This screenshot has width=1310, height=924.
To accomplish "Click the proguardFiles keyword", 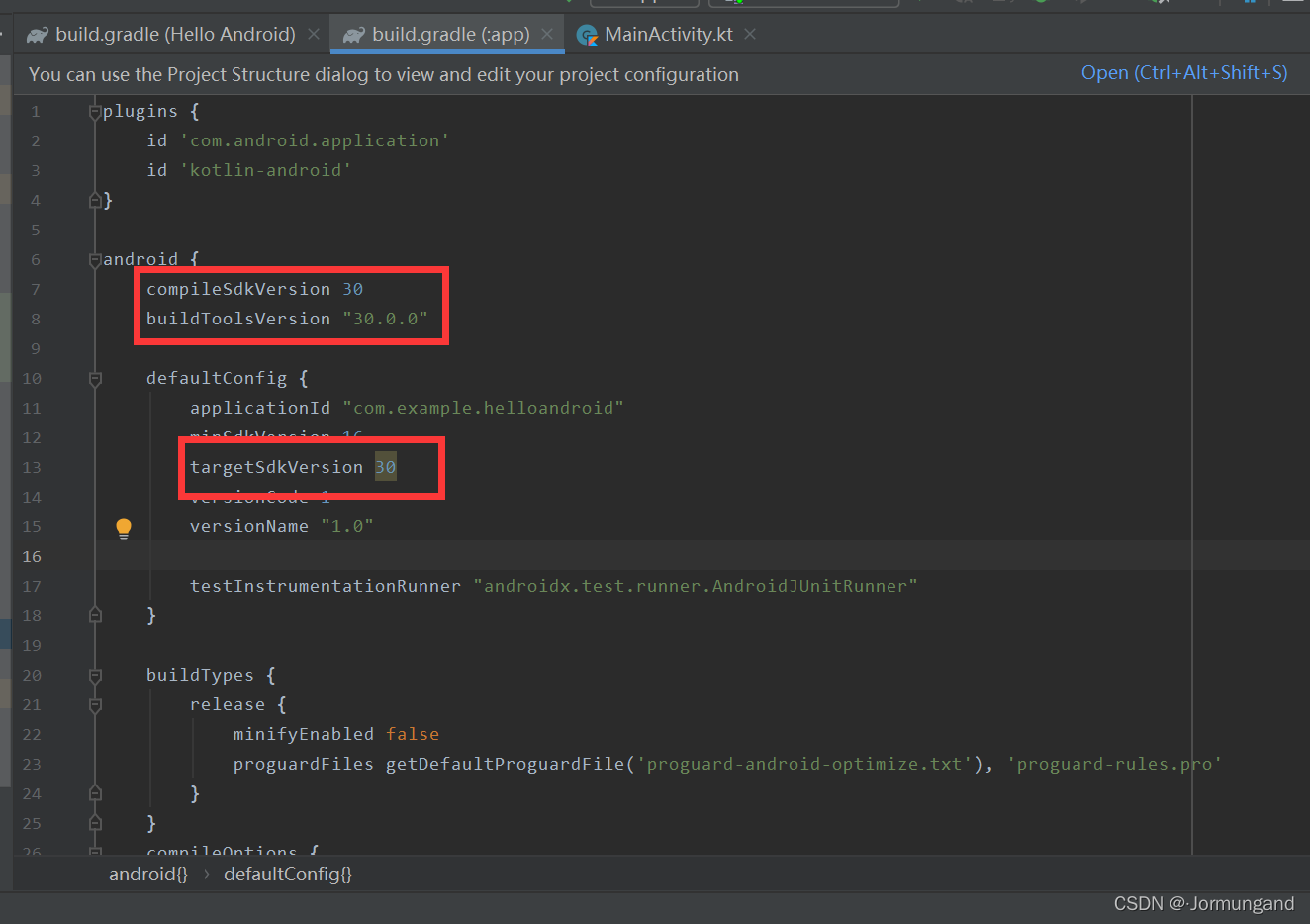I will coord(304,764).
